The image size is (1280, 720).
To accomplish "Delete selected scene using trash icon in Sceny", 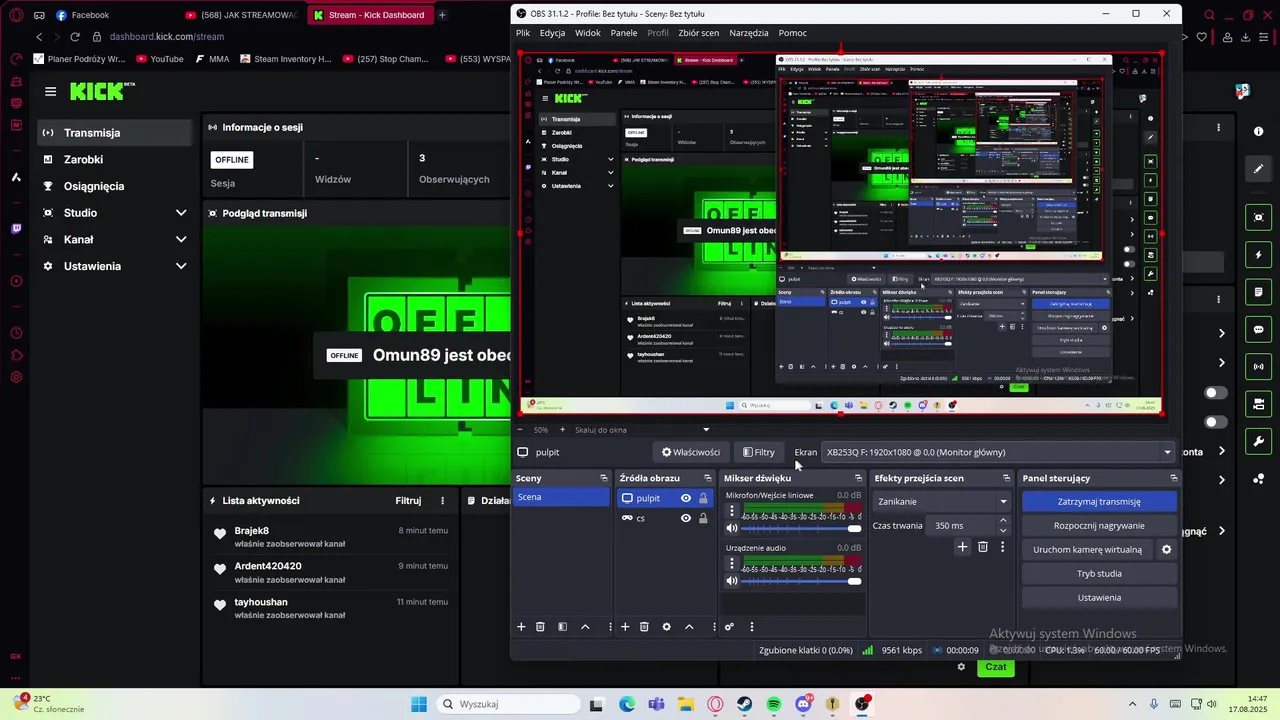I will (540, 627).
